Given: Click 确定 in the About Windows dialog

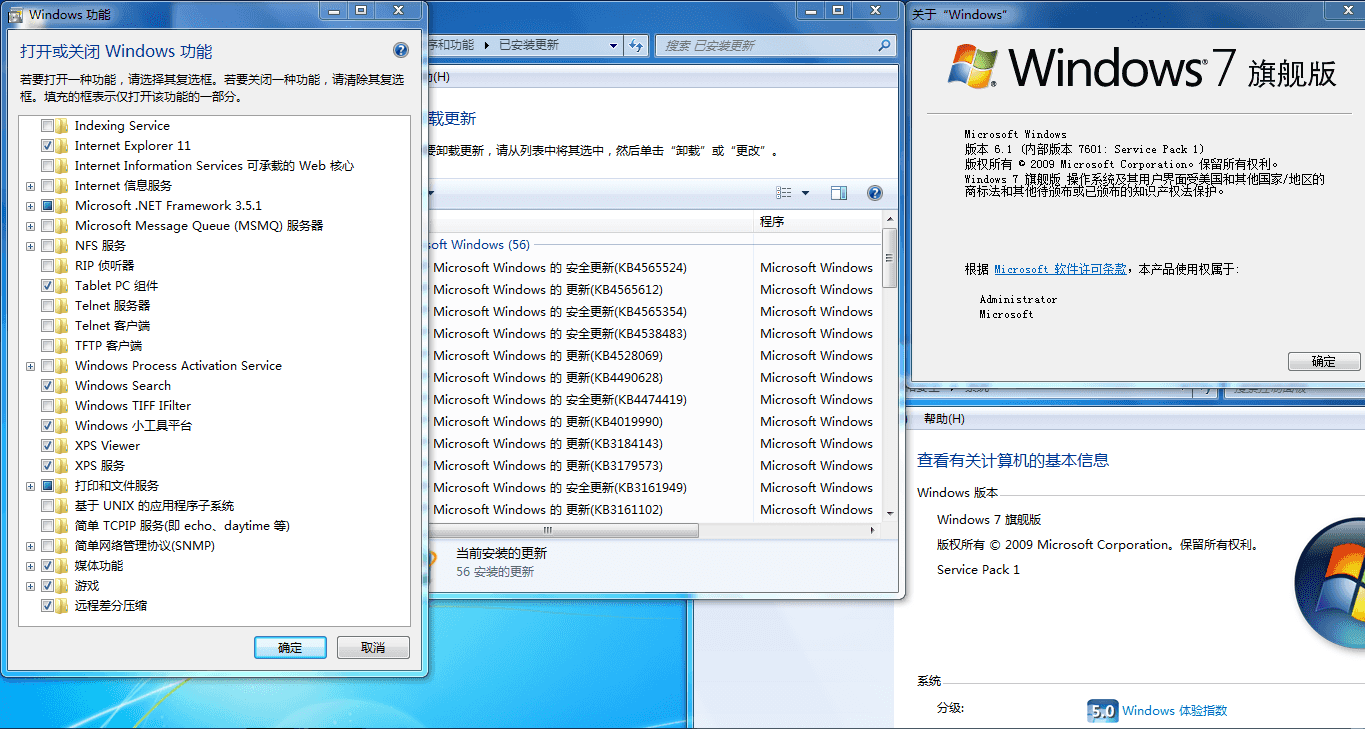Looking at the screenshot, I should (x=1324, y=361).
